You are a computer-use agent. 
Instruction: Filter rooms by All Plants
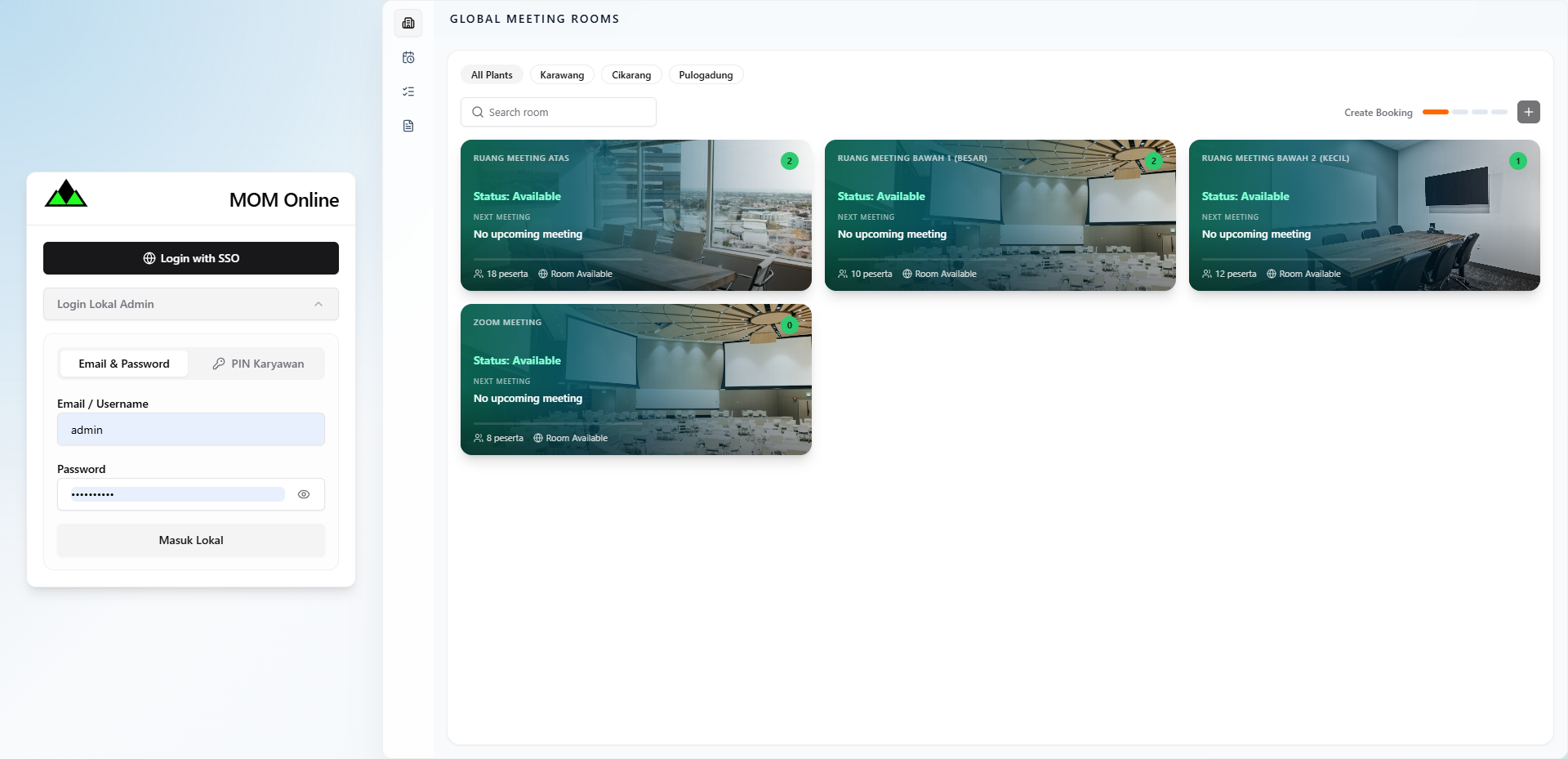click(492, 75)
